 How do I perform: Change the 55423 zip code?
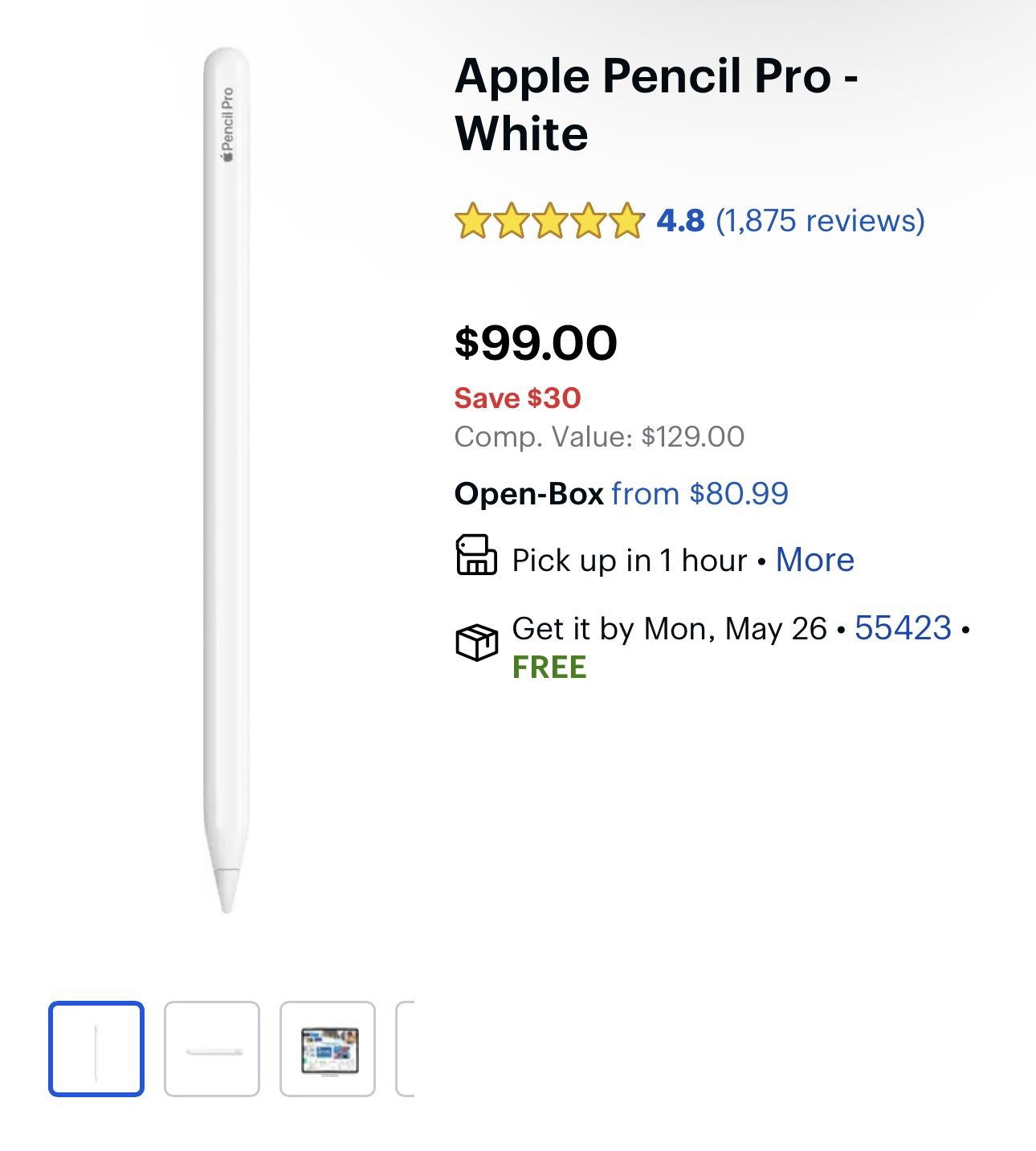pyautogui.click(x=903, y=628)
